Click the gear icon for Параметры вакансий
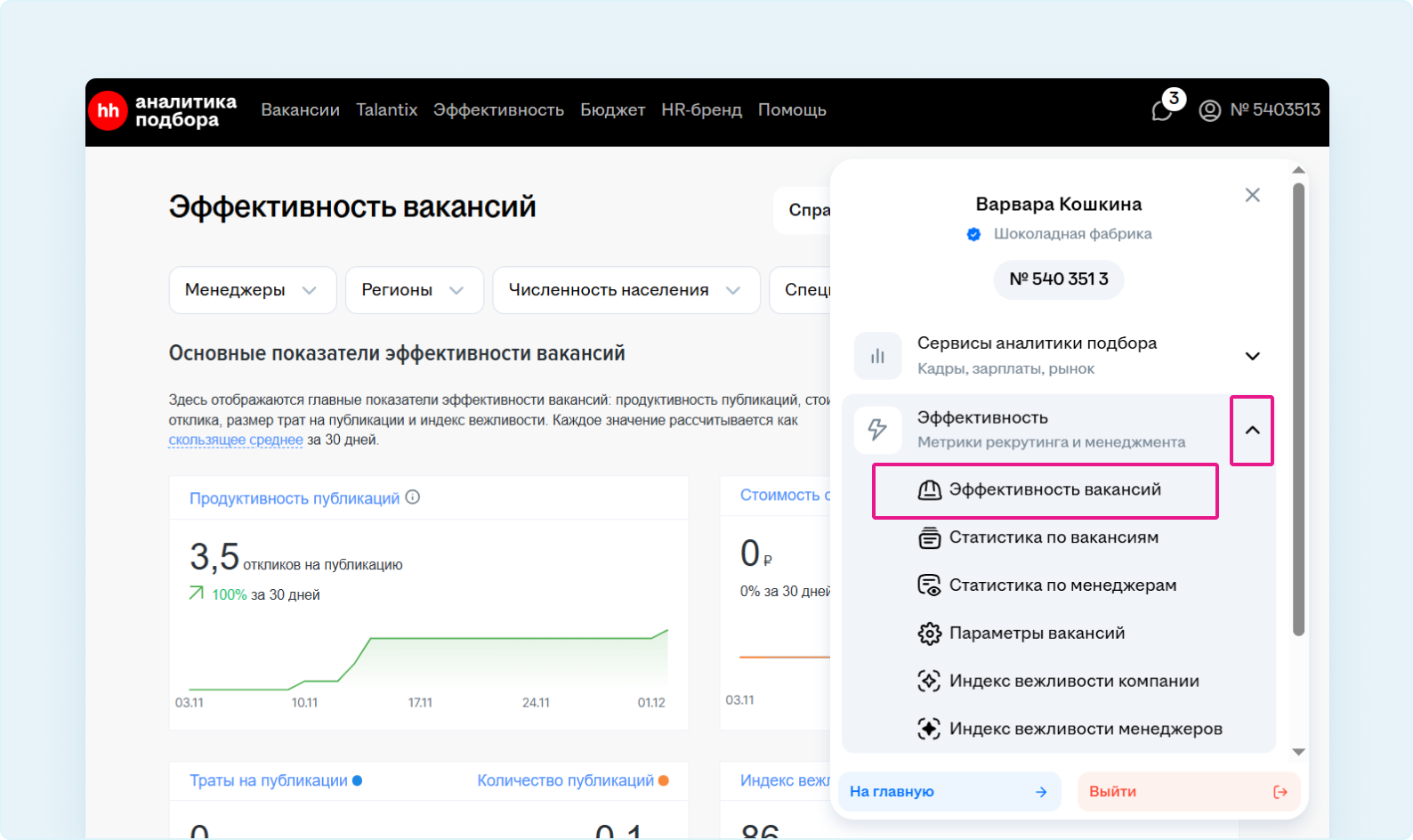 929,634
